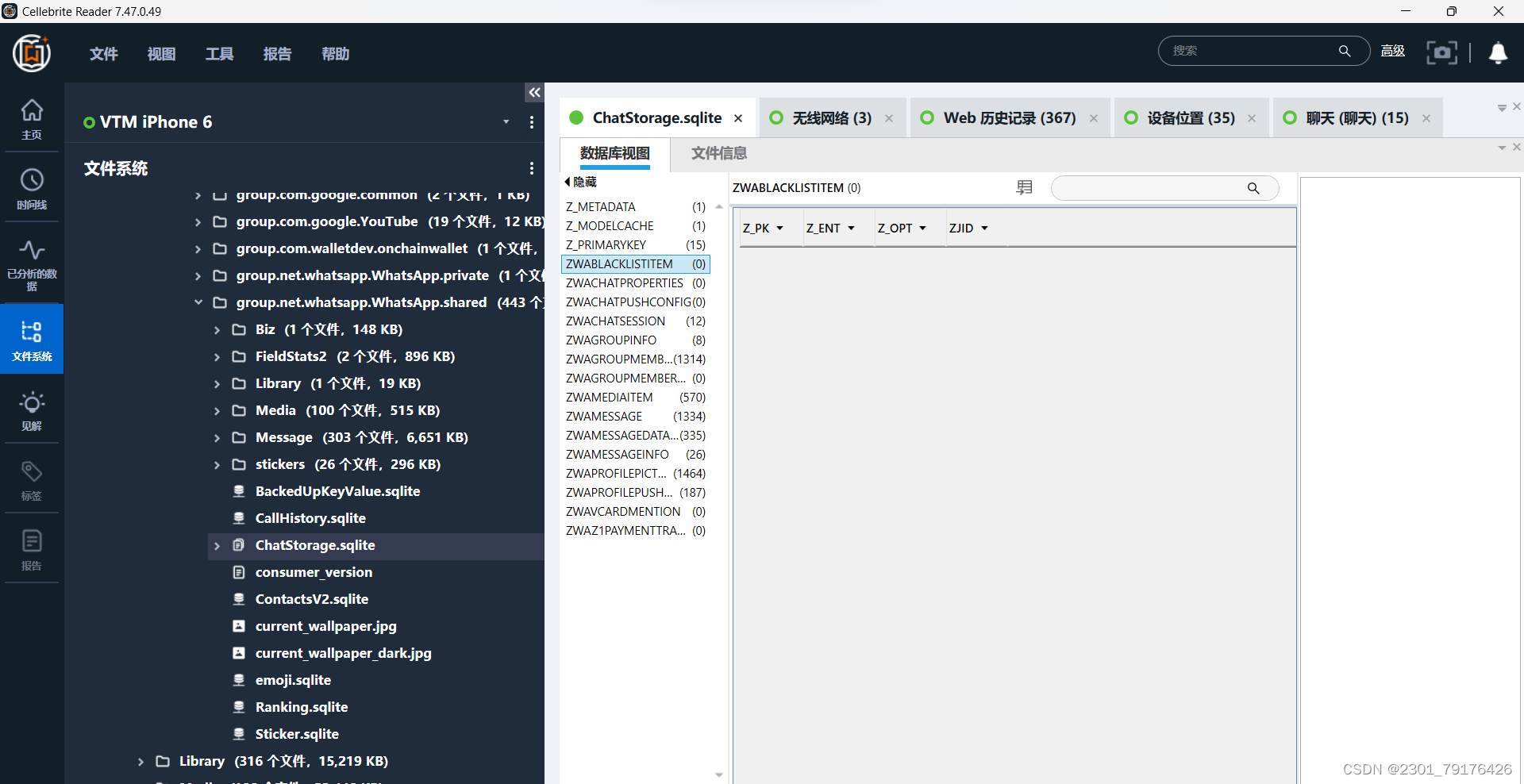Screen dimensions: 1524x784
Task: Open the VTM iPhone 6 options menu dots
Action: coord(532,122)
